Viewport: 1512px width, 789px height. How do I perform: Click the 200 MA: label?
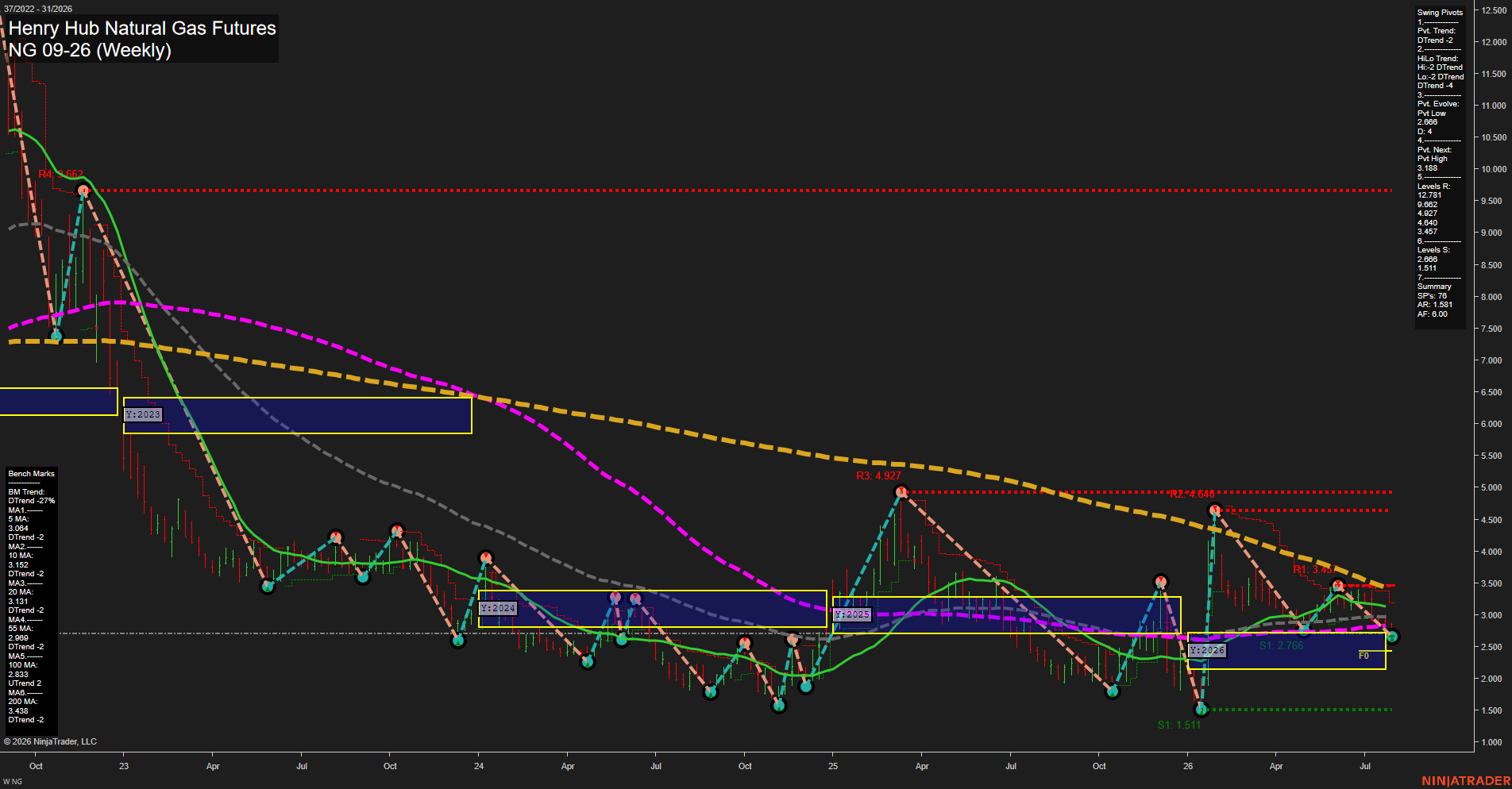(x=22, y=702)
